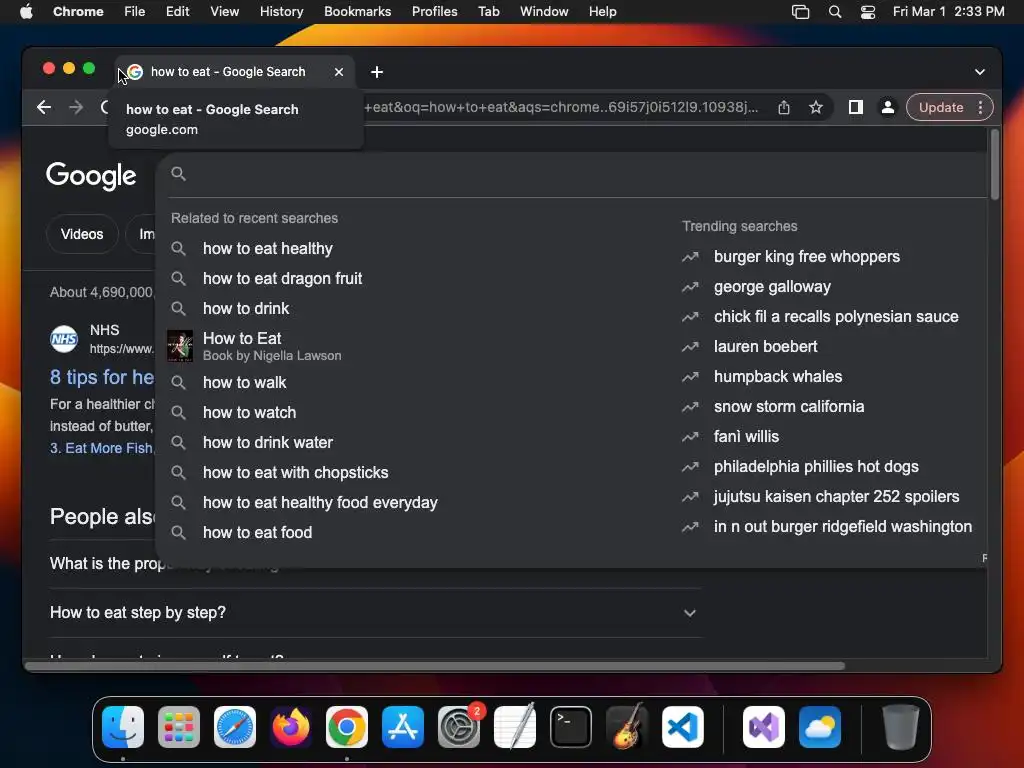This screenshot has width=1024, height=768.
Task: Open 'How to Eat' book thumbnail
Action: 180,346
